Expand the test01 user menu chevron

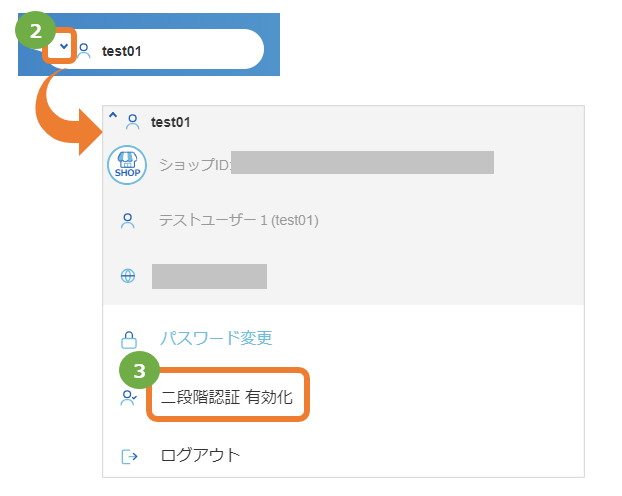tap(63, 46)
